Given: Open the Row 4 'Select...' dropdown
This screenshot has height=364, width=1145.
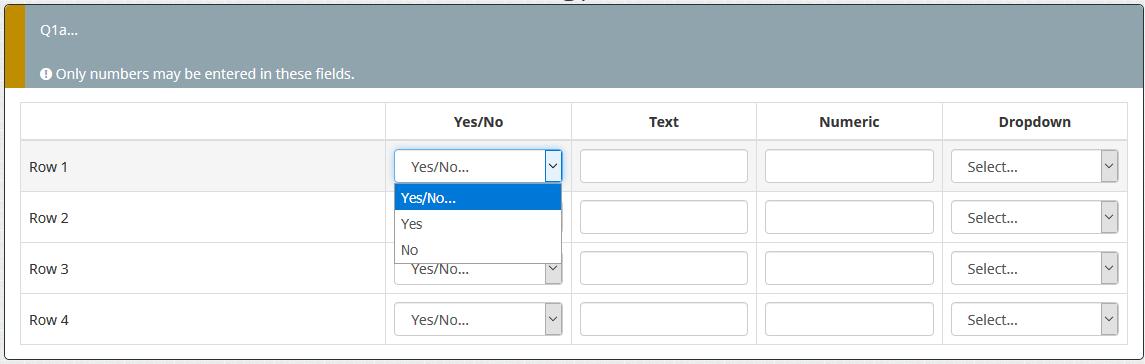Looking at the screenshot, I should coord(1034,319).
